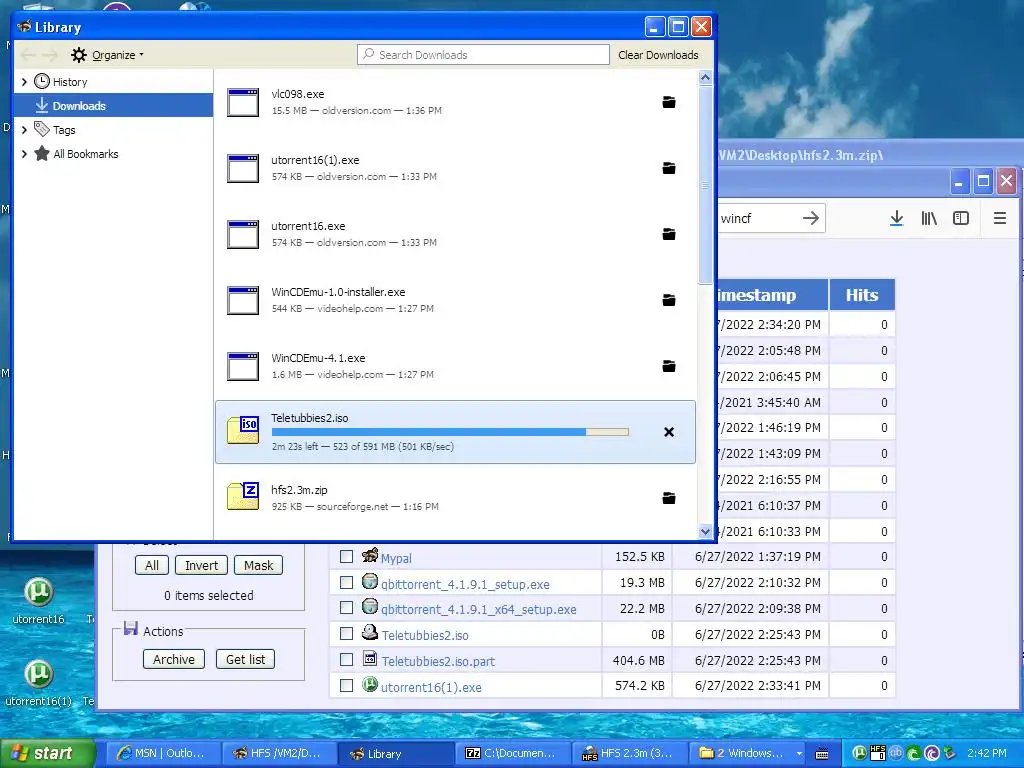1024x768 pixels.
Task: Open containing folder for WinCDEmu-4.1.exe
Action: 669,366
